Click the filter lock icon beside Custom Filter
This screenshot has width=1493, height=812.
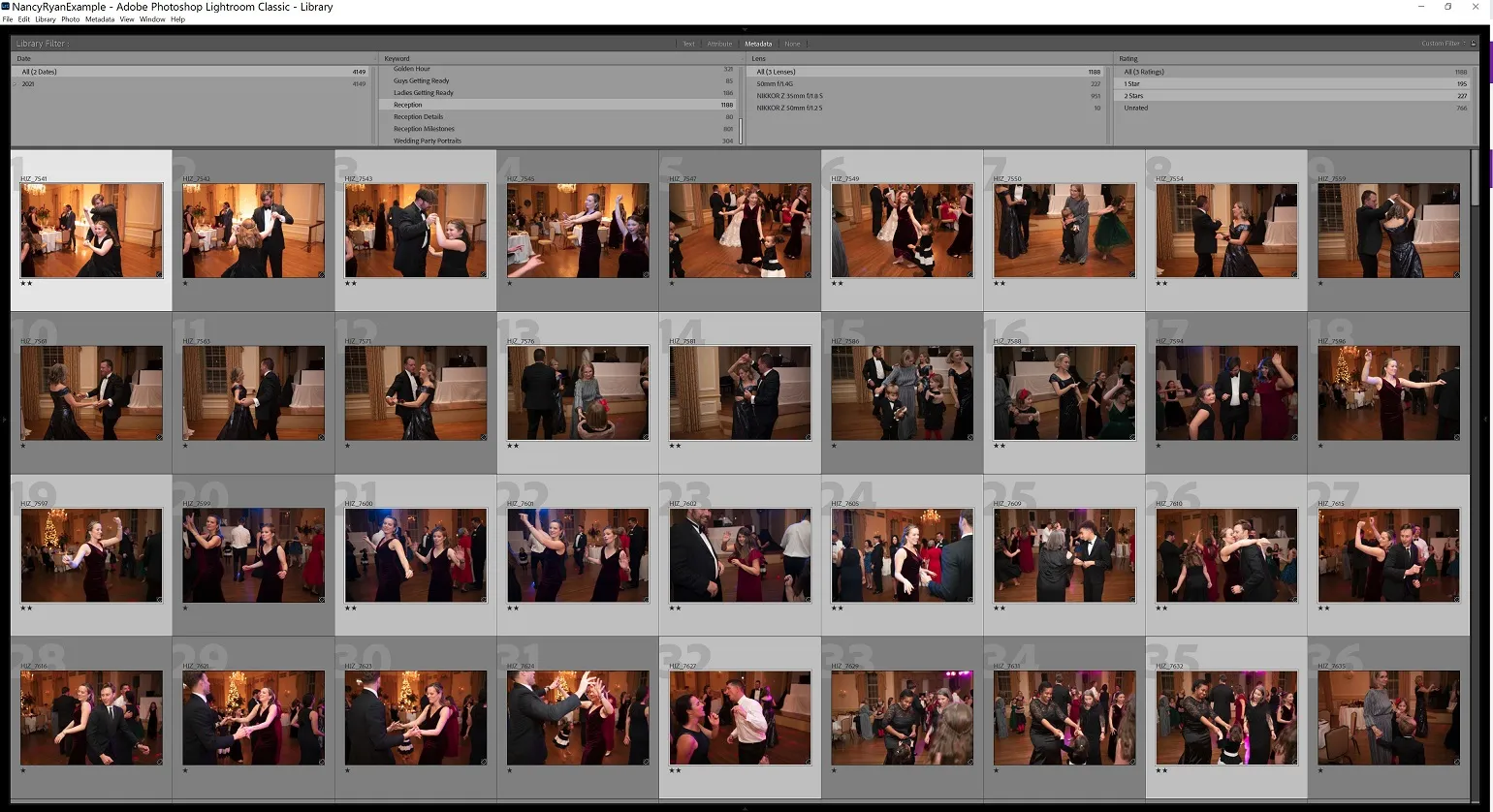pos(1475,44)
